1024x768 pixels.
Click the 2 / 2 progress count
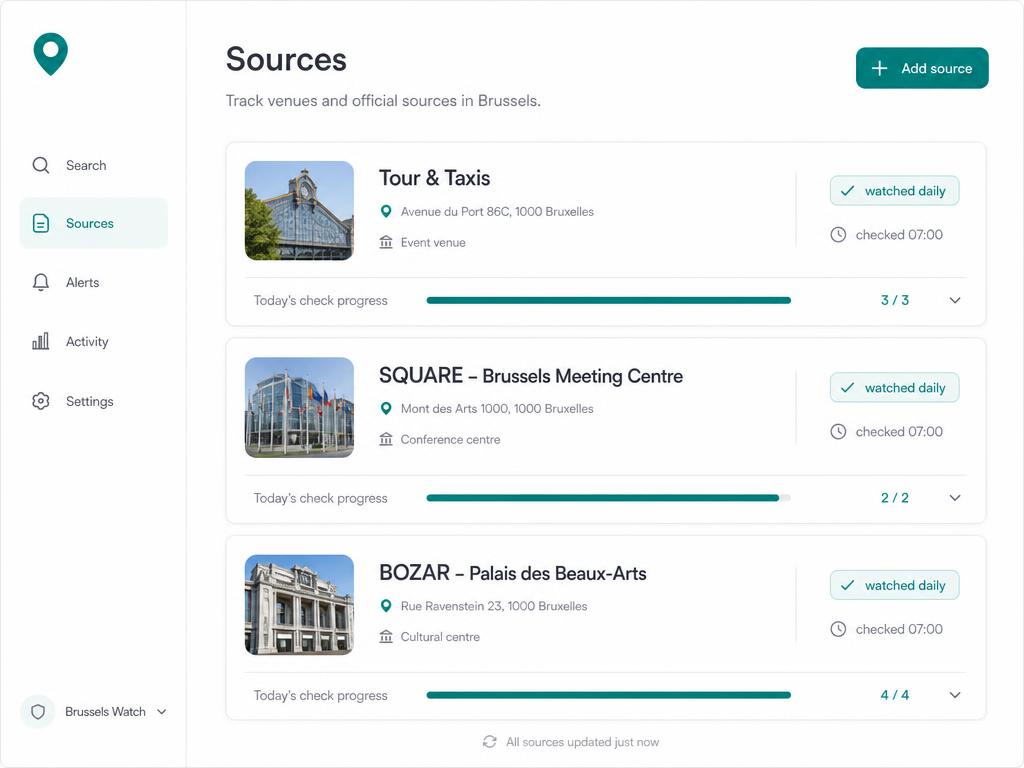[x=895, y=498]
